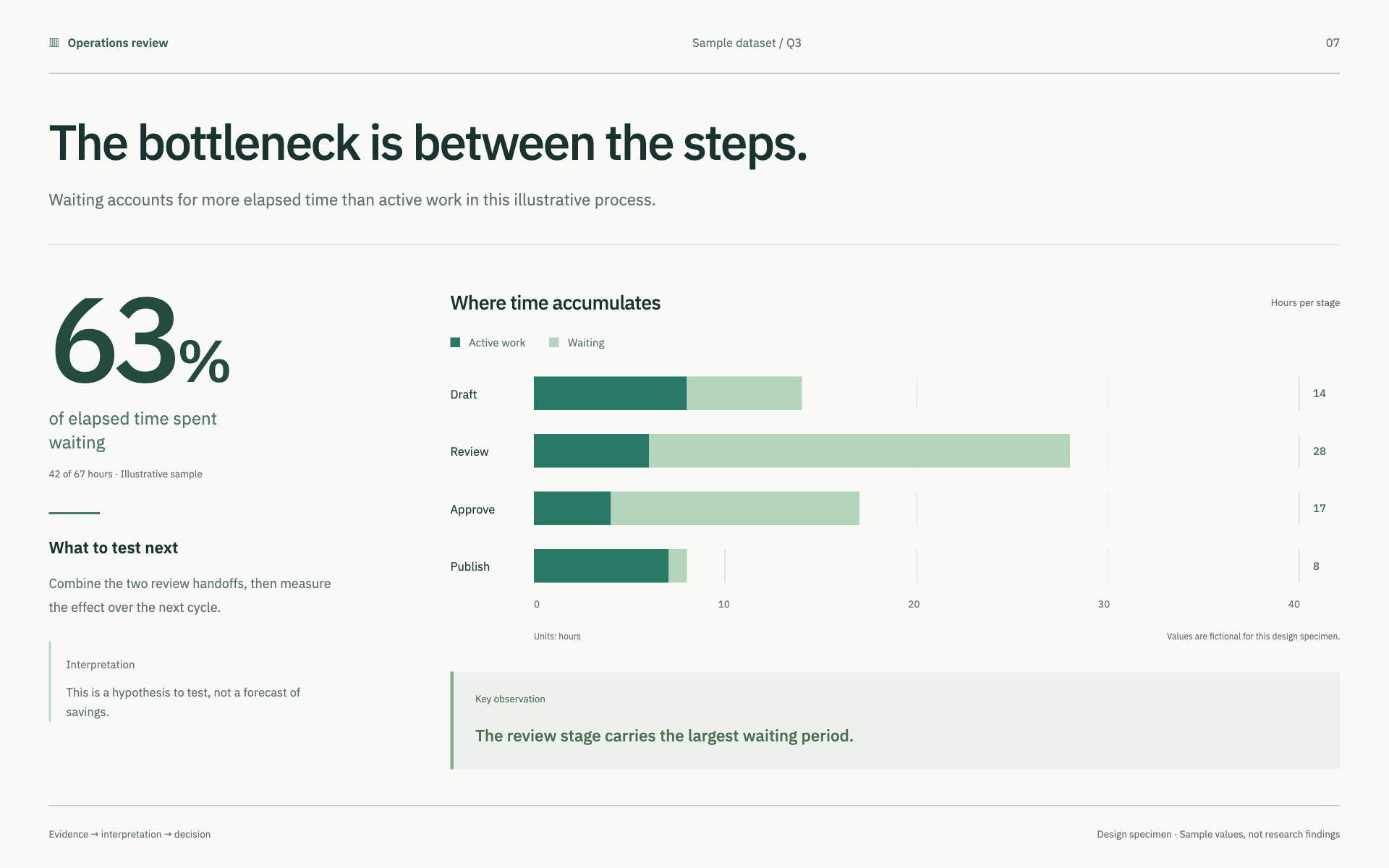
Task: Click the Key observation label
Action: click(510, 699)
